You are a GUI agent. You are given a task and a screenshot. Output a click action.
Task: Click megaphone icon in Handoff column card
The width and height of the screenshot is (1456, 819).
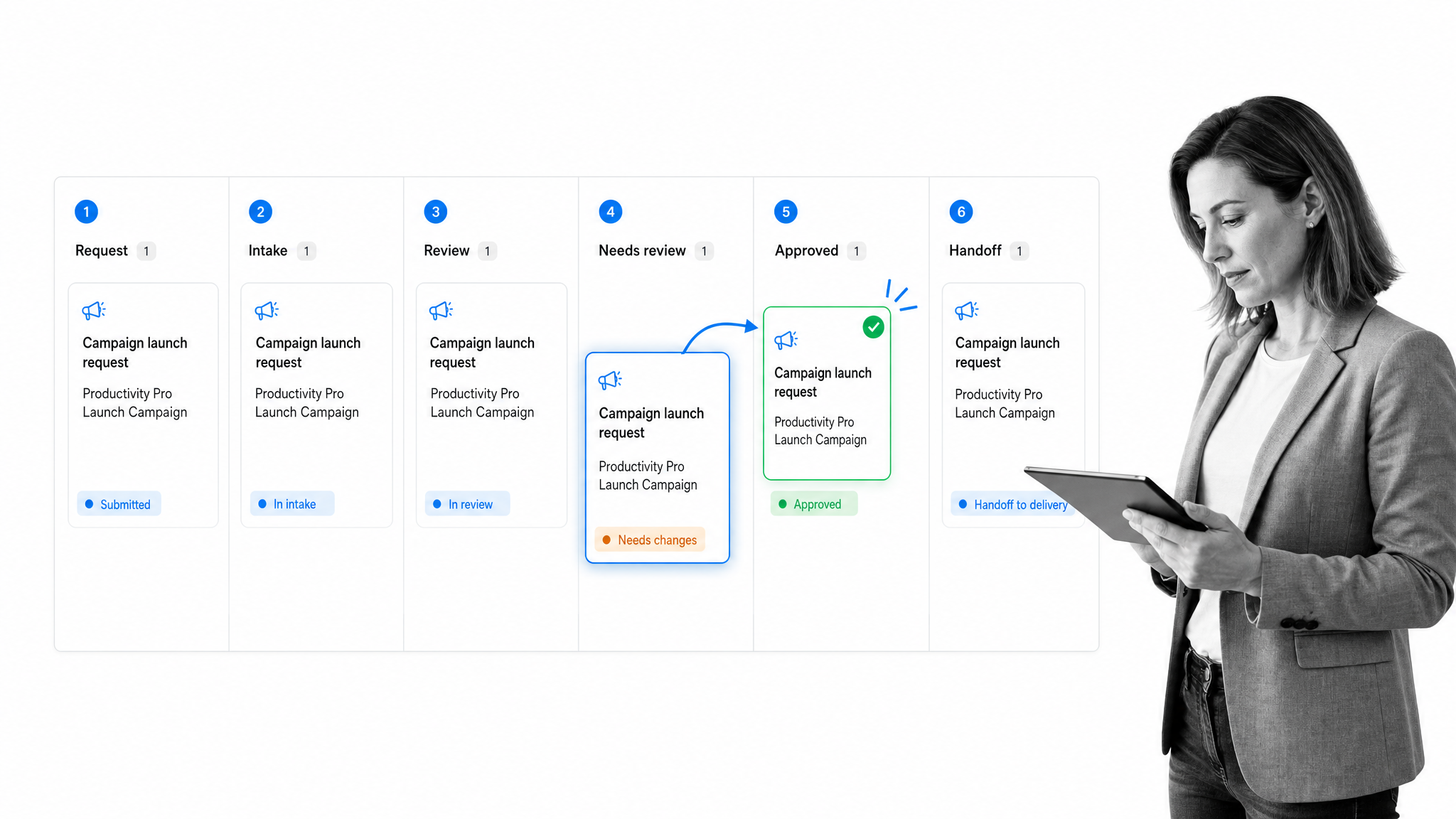click(x=967, y=310)
